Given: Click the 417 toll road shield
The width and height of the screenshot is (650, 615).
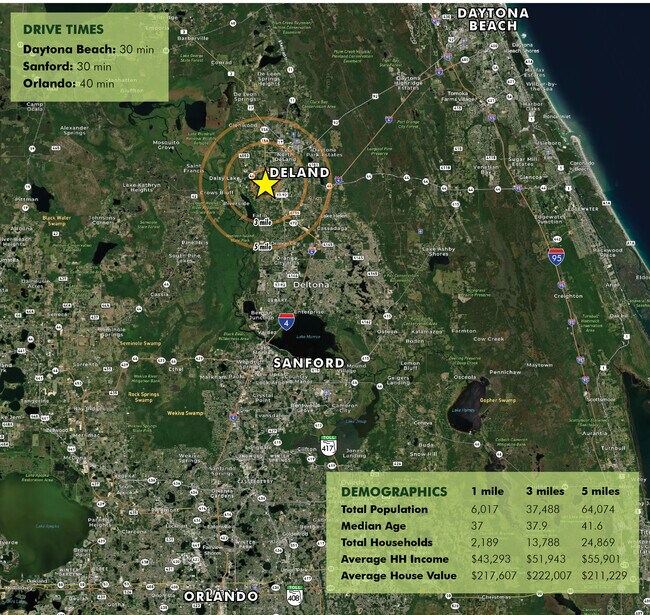Looking at the screenshot, I should pyautogui.click(x=328, y=443).
